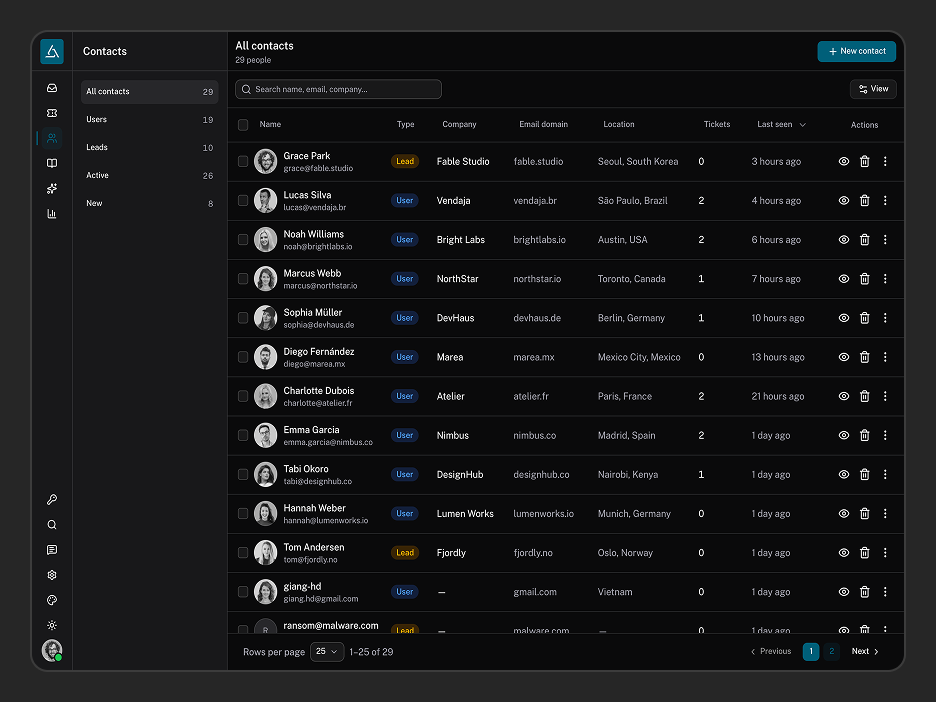Click the page 1 button
The height and width of the screenshot is (702, 936).
click(x=811, y=651)
